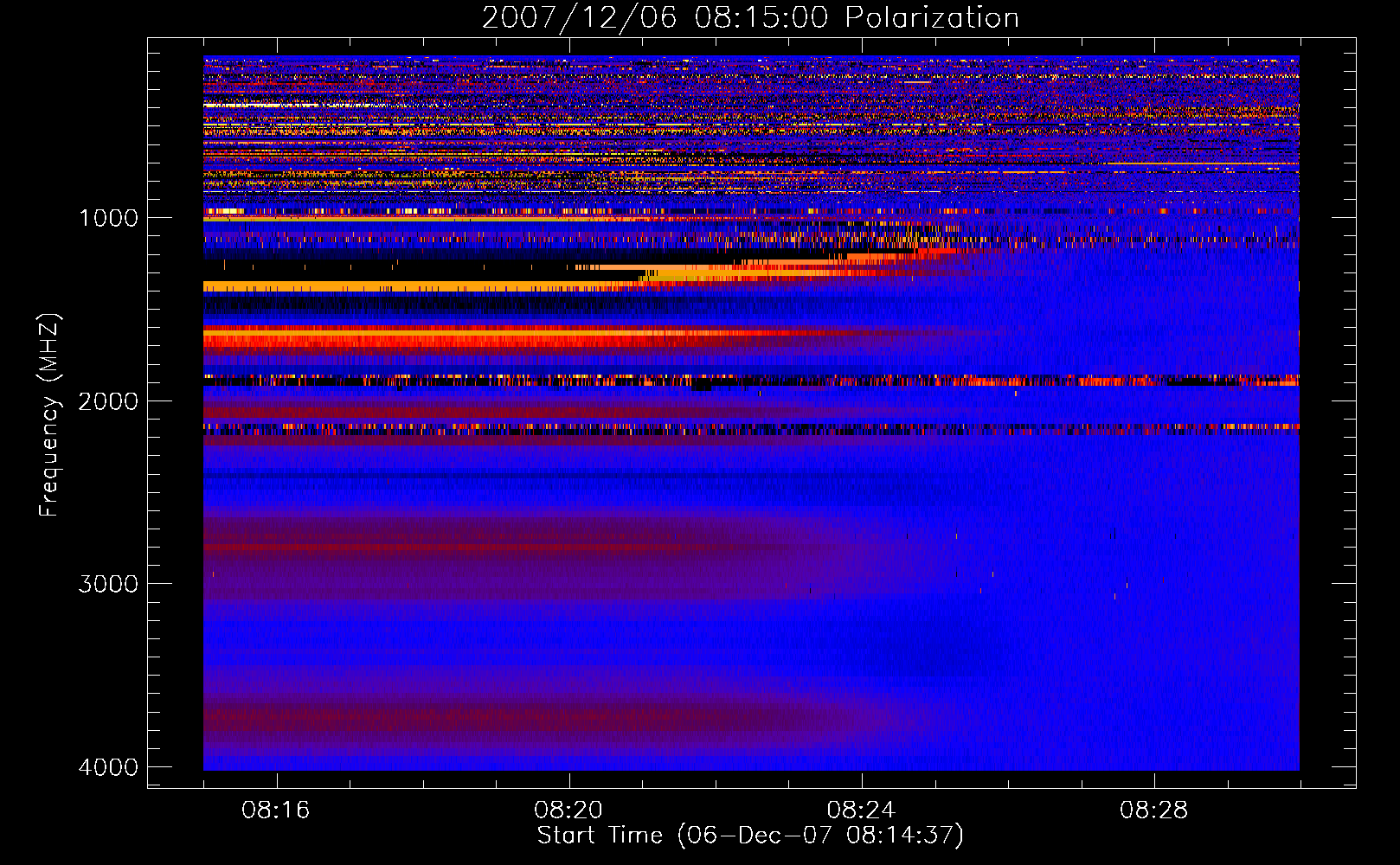Click the 'Start Time (06-Dec-07 08:14:37)' label
The image size is (1400, 865).
(750, 836)
